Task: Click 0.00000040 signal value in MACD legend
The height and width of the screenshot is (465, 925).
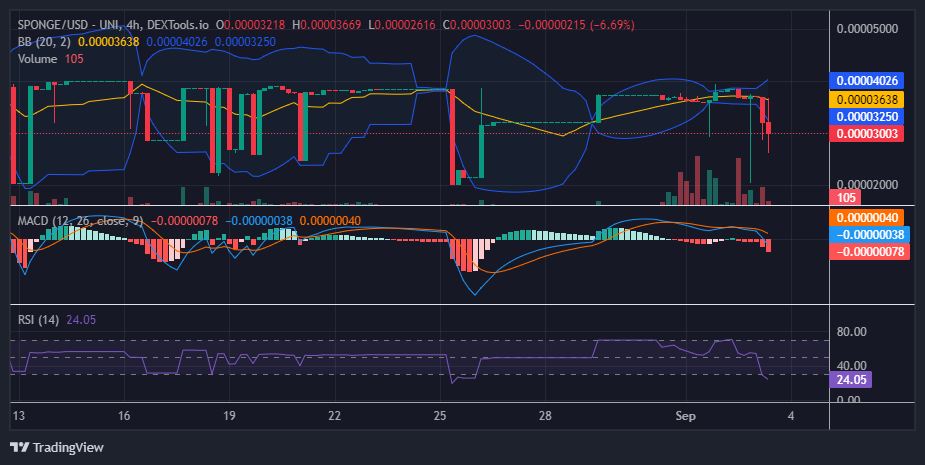Action: pos(330,221)
